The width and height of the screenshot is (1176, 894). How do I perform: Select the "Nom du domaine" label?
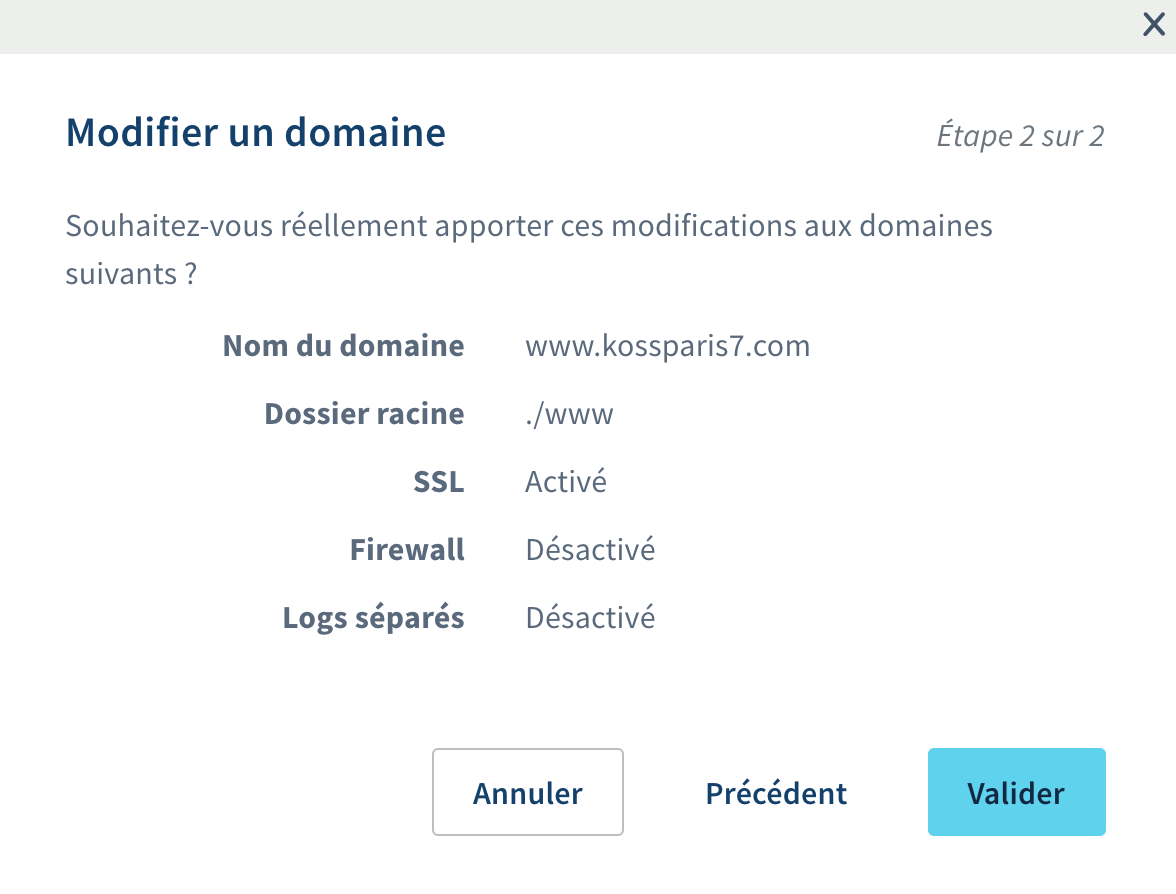(x=343, y=346)
